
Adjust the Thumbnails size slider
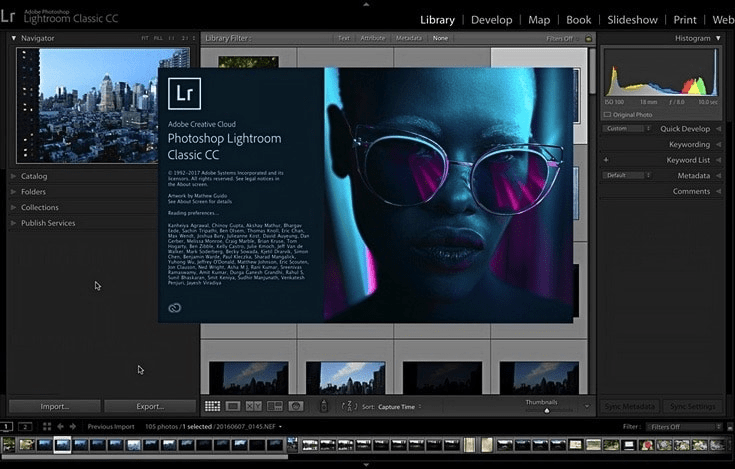point(546,410)
